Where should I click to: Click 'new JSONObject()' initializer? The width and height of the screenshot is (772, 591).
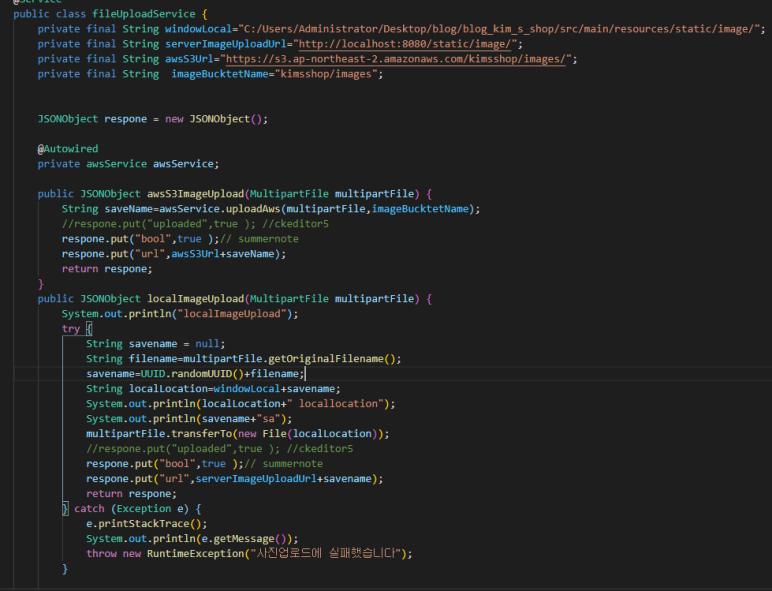[215, 119]
